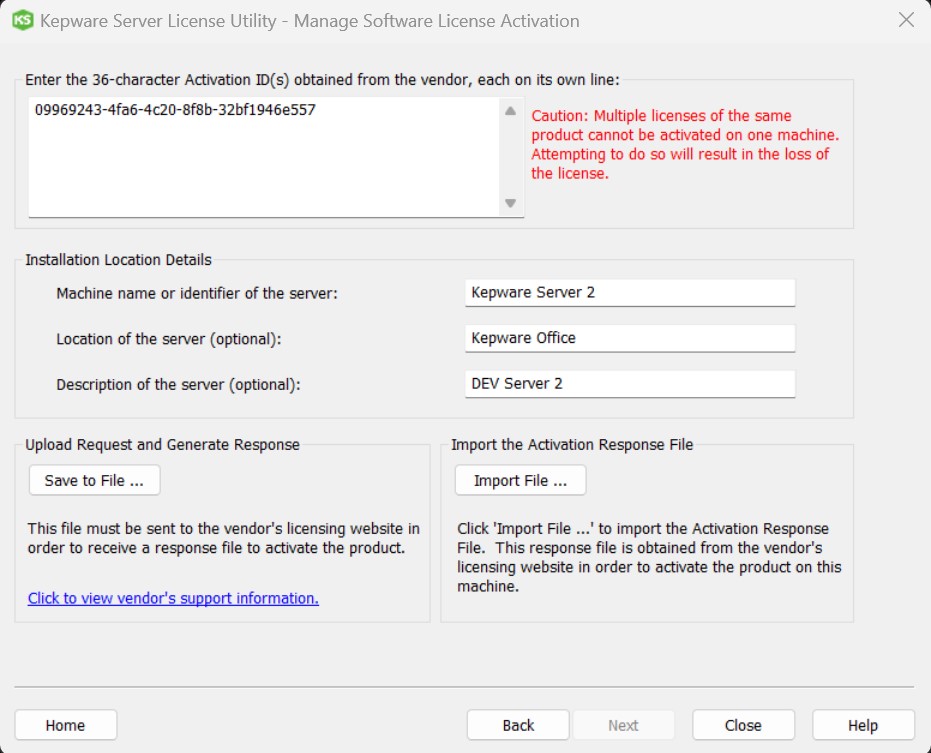This screenshot has width=931, height=753.
Task: Click the Kepware KS logo icon in the title bar
Action: (22, 20)
